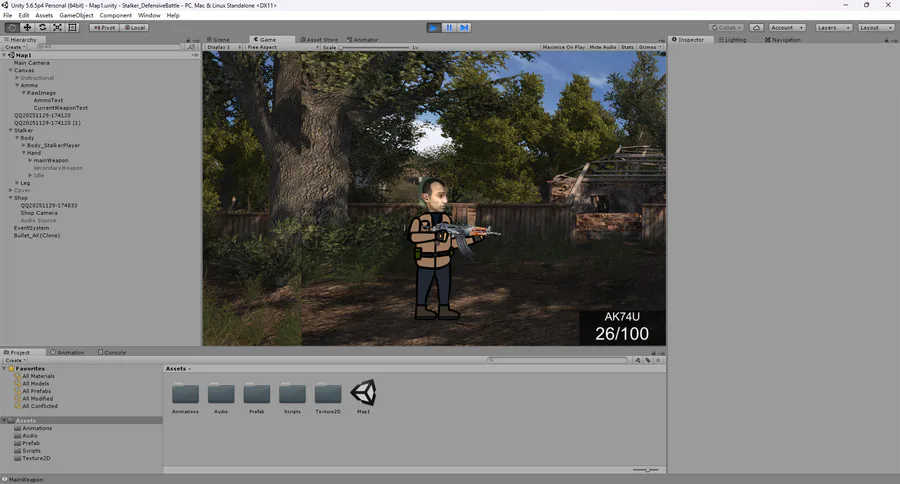The height and width of the screenshot is (484, 900).
Task: Toggle the Project panel lock icon
Action: tap(653, 353)
